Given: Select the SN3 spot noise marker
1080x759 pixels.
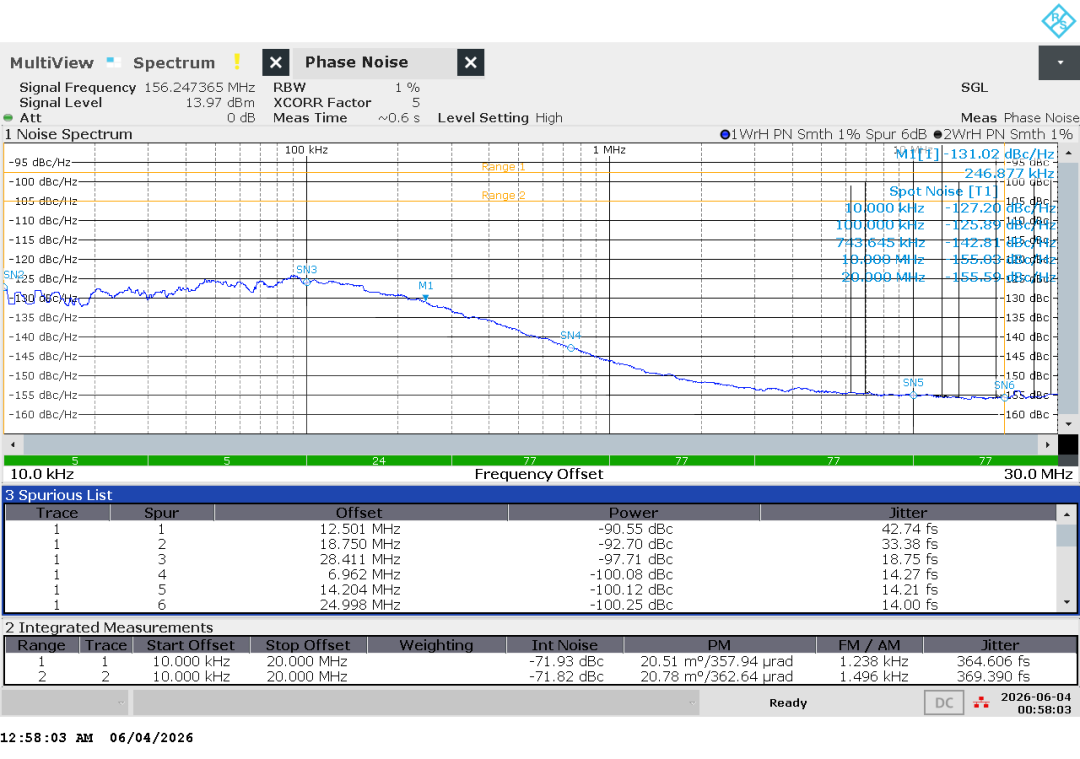Looking at the screenshot, I should click(307, 281).
